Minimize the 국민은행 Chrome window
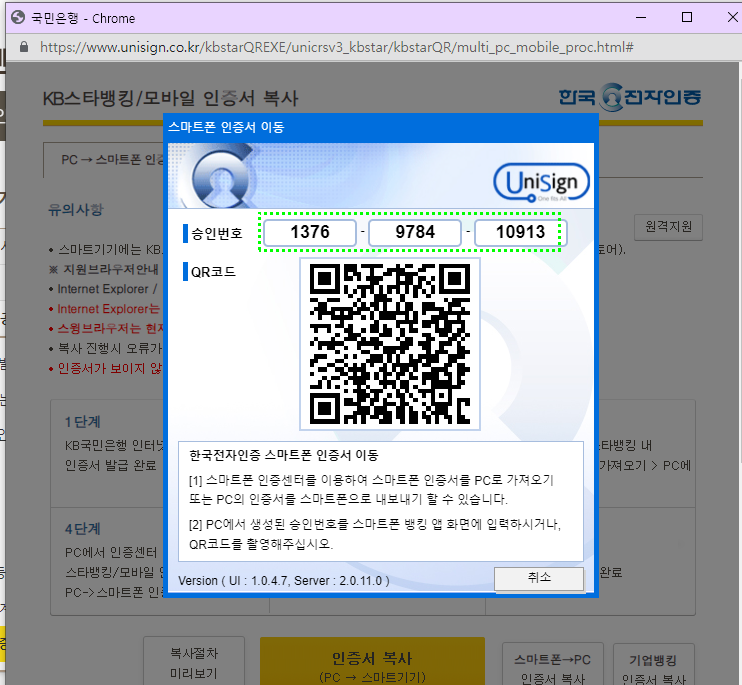Viewport: 742px width, 685px height. [x=641, y=18]
